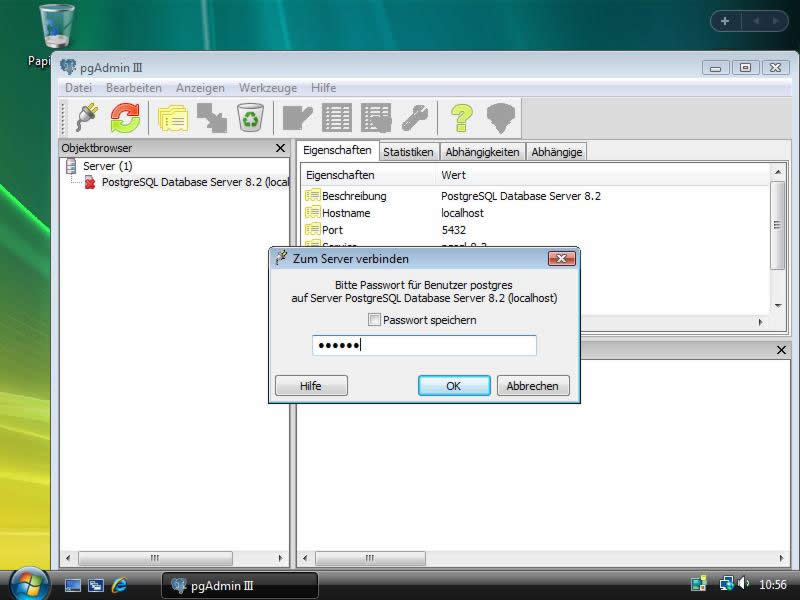
Task: Click the connect plug icon in pgAdmin toolbar
Action: (x=87, y=117)
